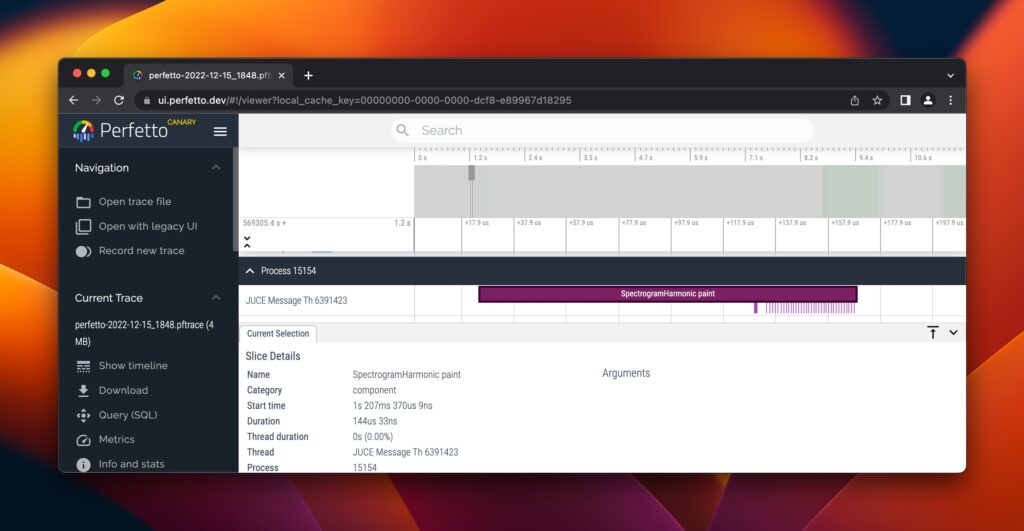Viewport: 1024px width, 531px height.
Task: Open with legacy UI link
Action: click(x=148, y=227)
